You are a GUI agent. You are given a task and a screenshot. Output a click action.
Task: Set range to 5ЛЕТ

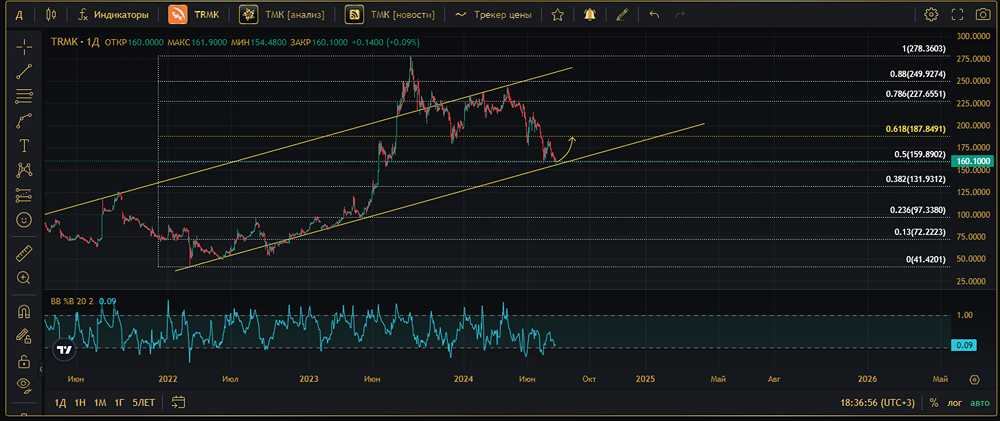point(143,403)
